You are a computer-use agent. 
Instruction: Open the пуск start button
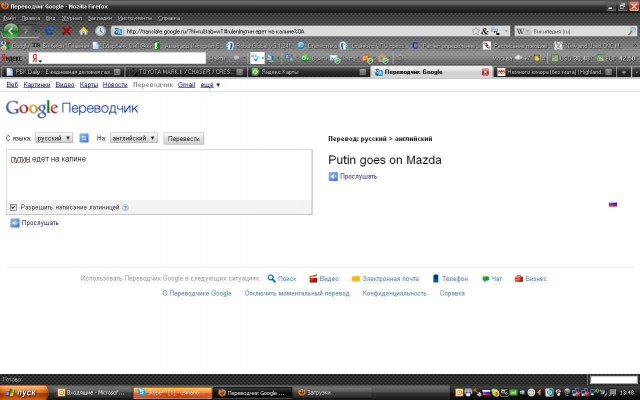[x=24, y=393]
